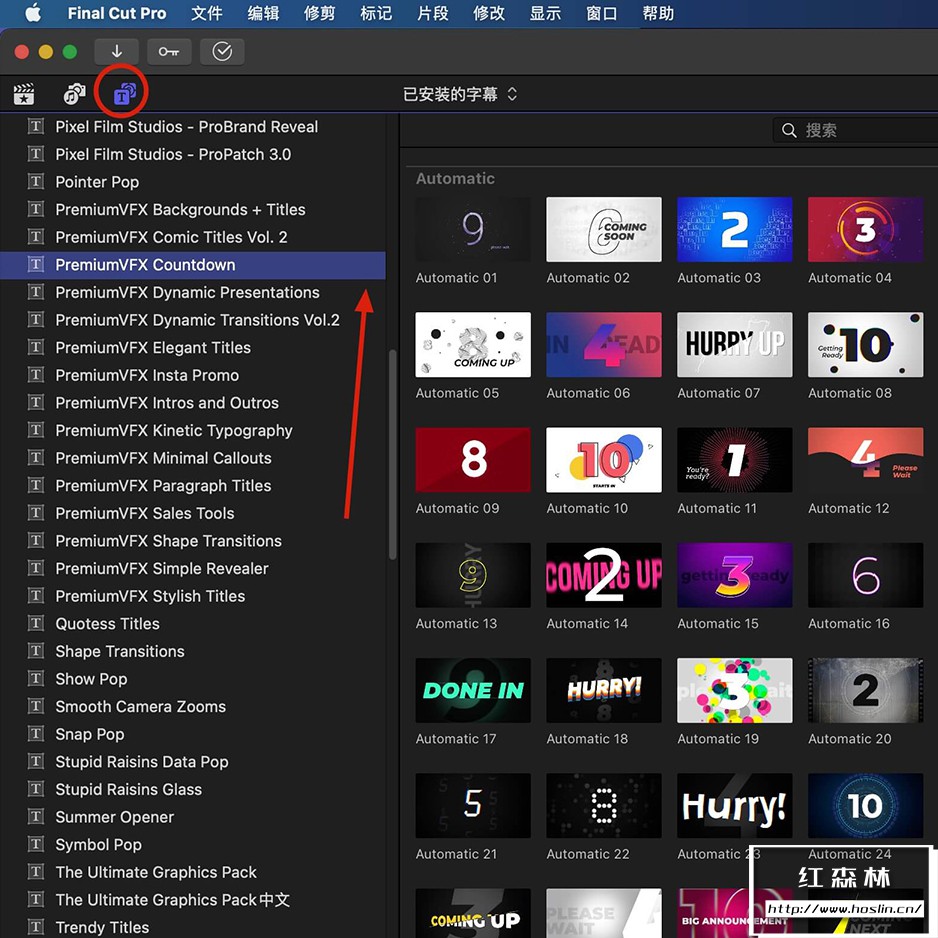Select PremiumVFX Elegant Titles category
938x938 pixels.
(x=153, y=348)
